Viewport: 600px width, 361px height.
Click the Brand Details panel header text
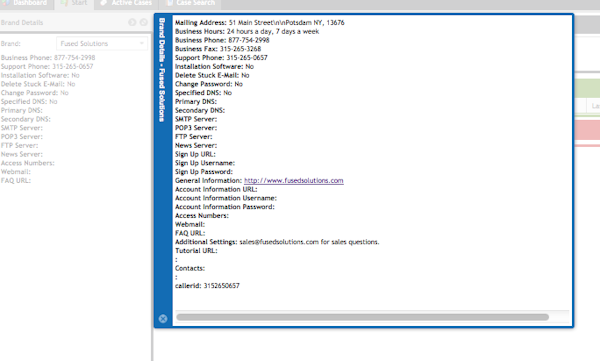22,23
